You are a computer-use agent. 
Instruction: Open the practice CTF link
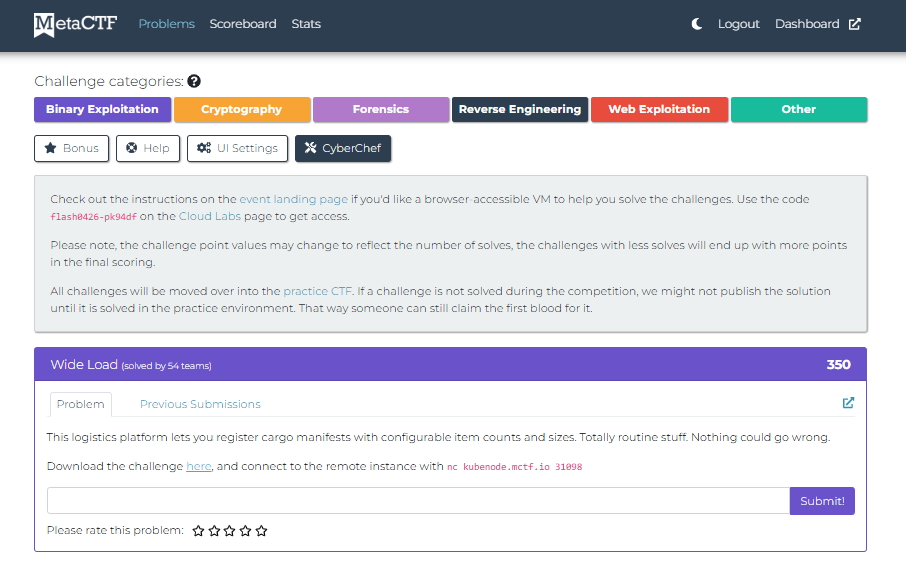[317, 291]
